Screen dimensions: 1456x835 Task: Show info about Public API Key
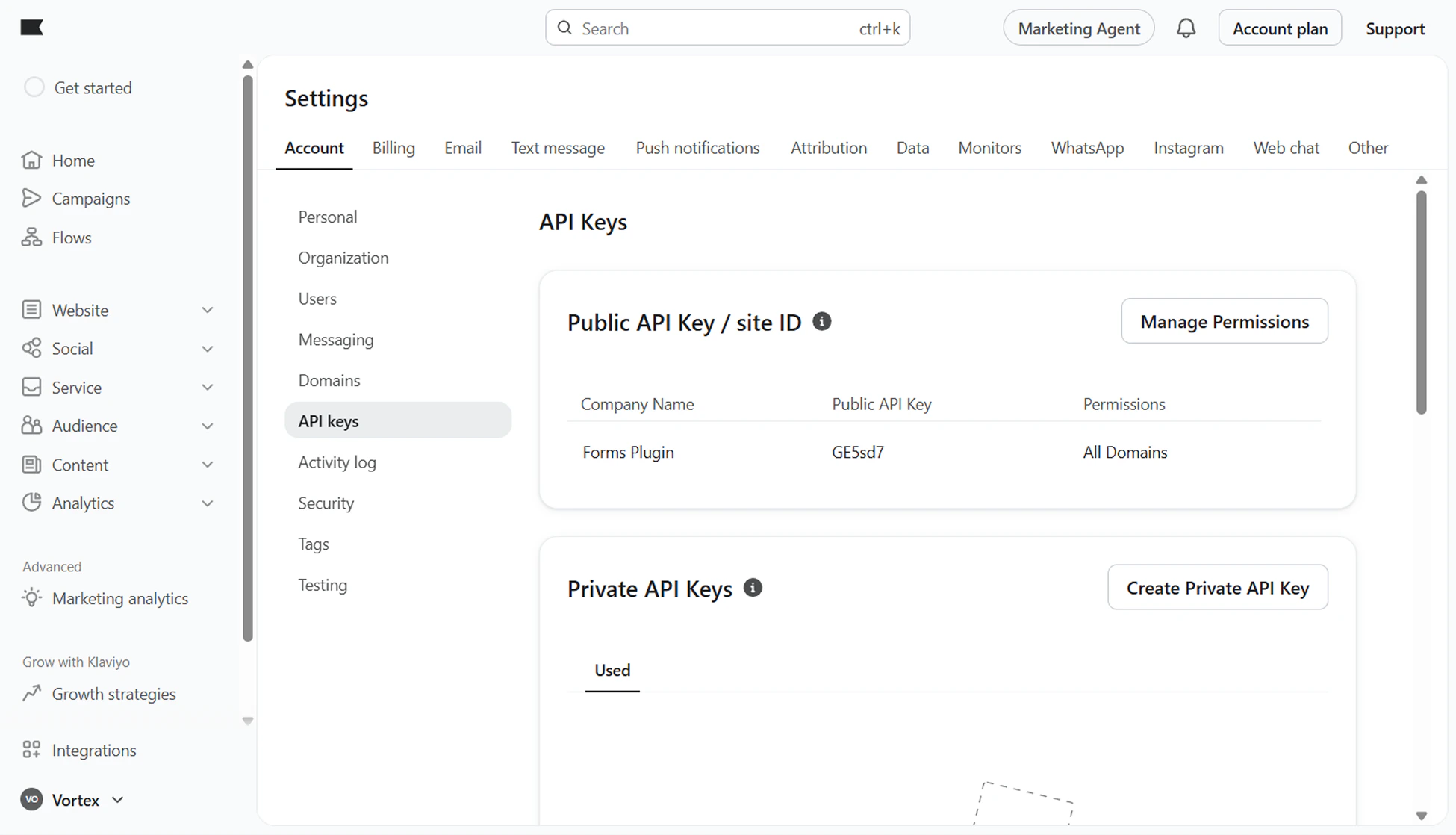click(x=821, y=322)
